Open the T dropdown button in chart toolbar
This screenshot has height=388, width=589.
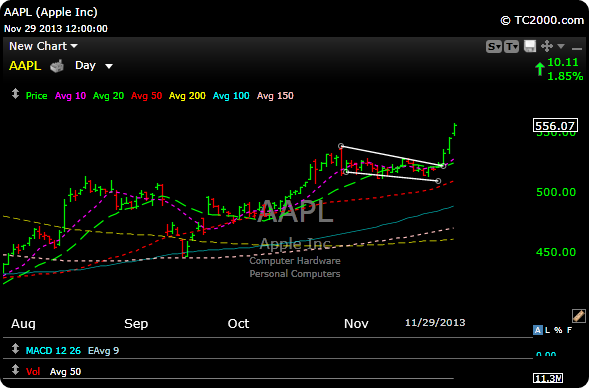point(511,47)
